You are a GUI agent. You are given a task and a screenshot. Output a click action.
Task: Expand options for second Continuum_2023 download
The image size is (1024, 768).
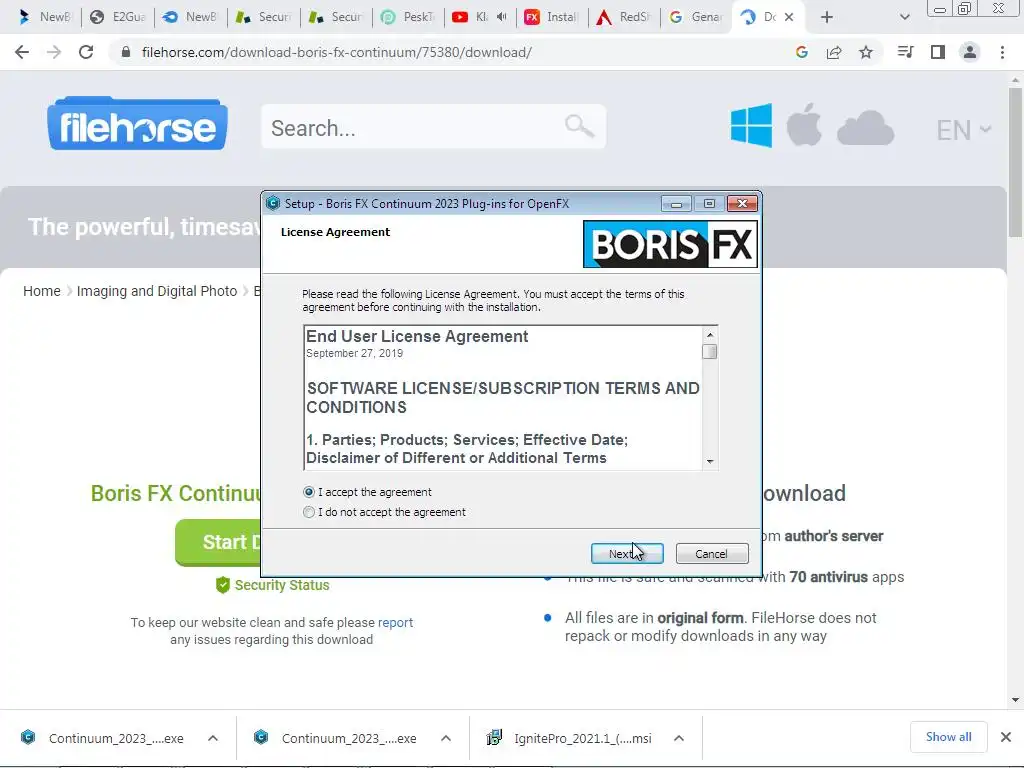[446, 739]
